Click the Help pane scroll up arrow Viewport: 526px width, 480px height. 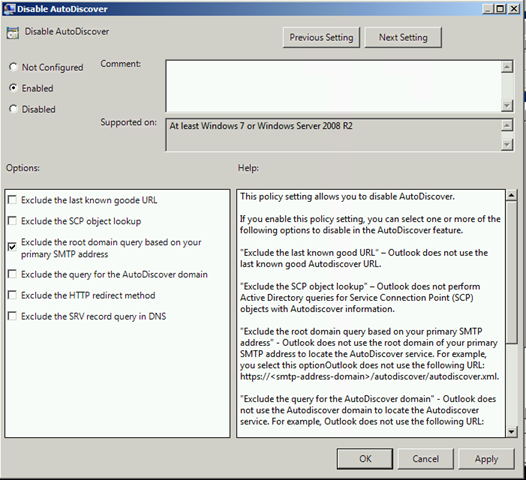click(511, 195)
